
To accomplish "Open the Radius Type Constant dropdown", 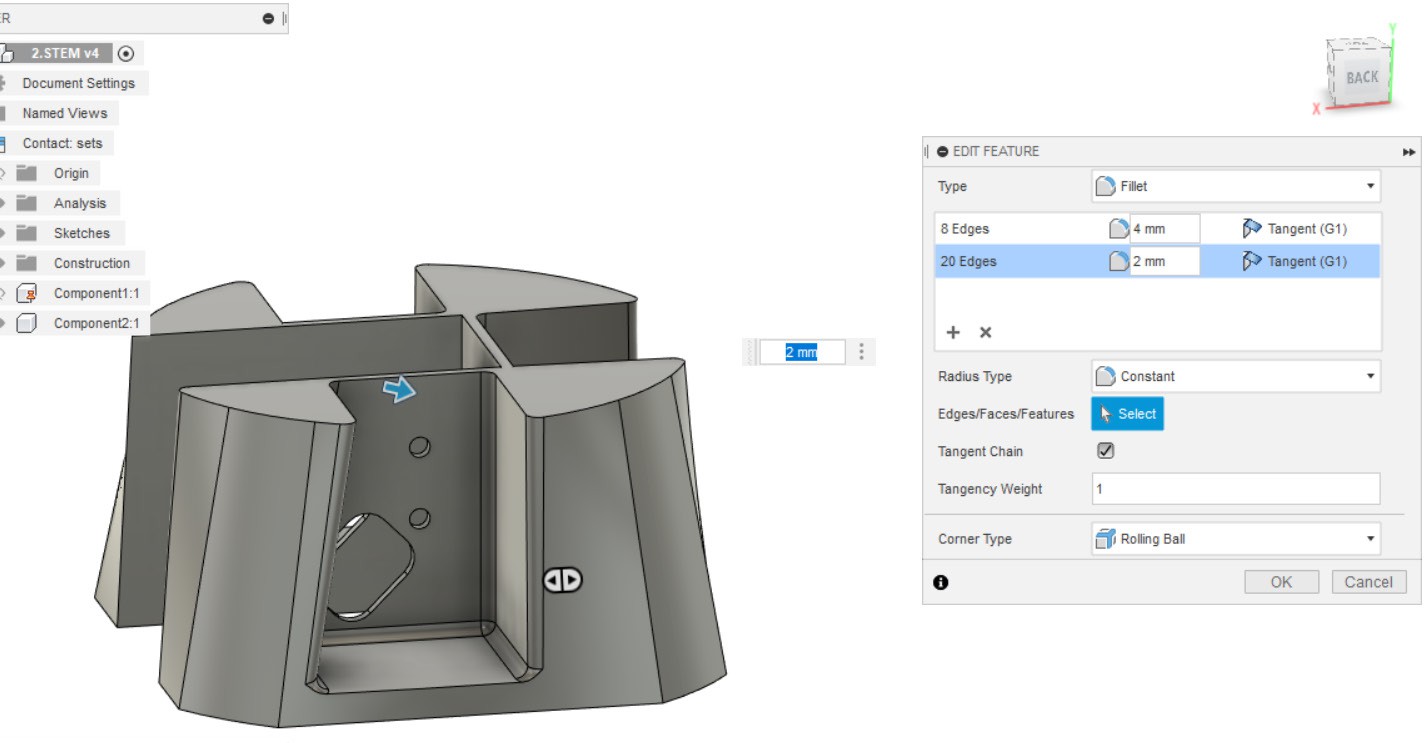I will pyautogui.click(x=1235, y=377).
